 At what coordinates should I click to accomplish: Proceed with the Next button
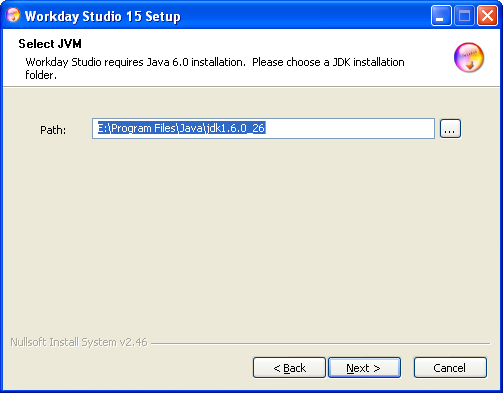[364, 368]
